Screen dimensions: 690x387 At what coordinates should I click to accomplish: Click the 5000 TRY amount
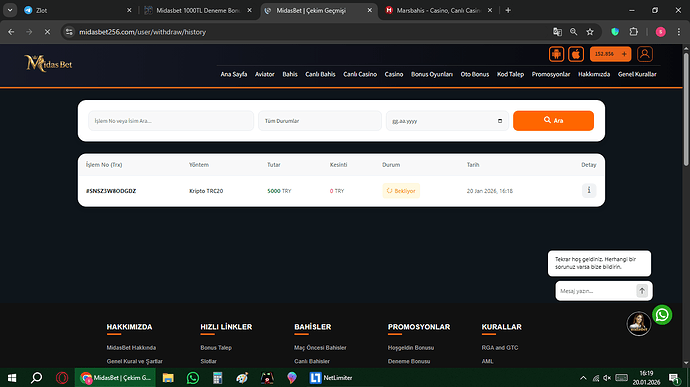[279, 191]
